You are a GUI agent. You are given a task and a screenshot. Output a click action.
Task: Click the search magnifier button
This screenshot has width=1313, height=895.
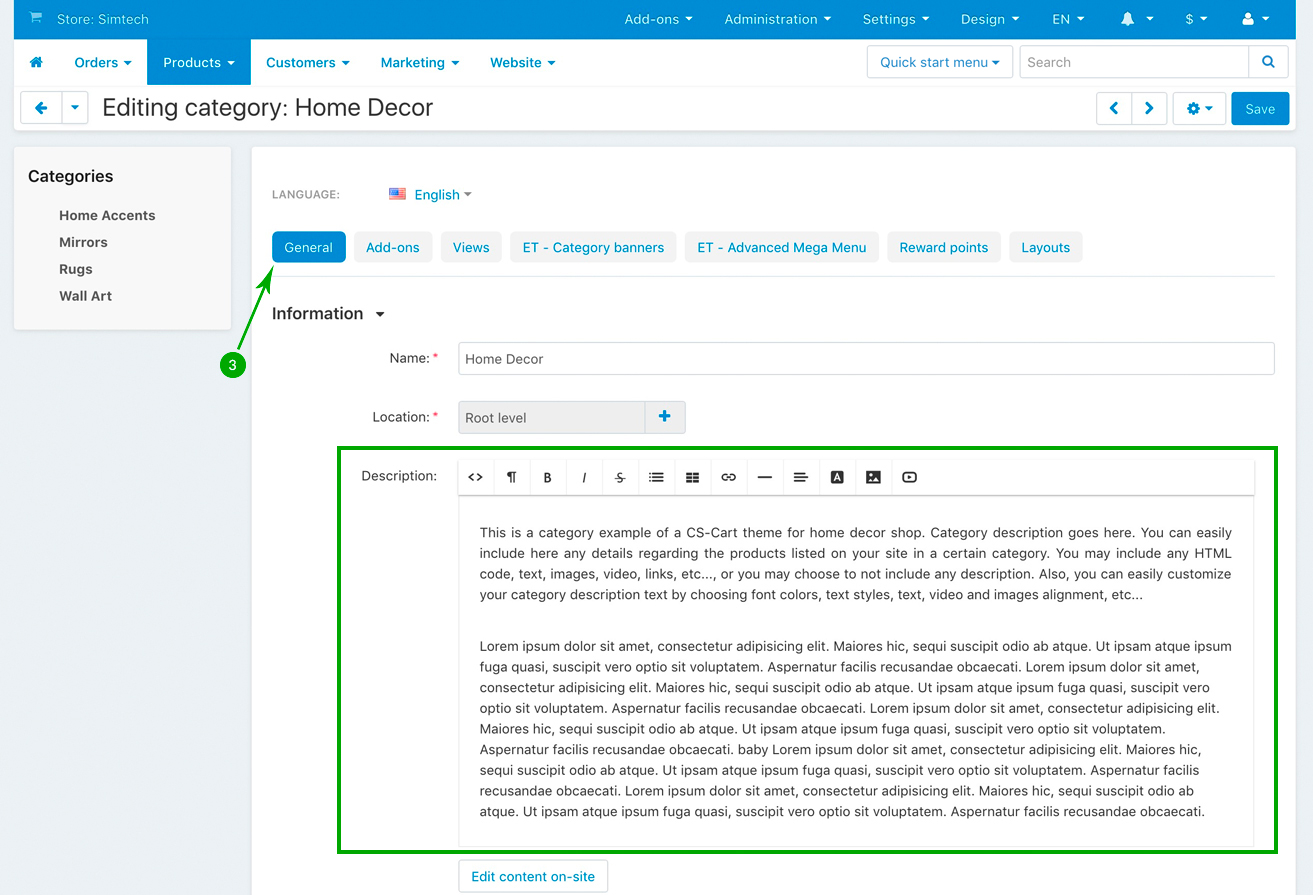[1268, 62]
